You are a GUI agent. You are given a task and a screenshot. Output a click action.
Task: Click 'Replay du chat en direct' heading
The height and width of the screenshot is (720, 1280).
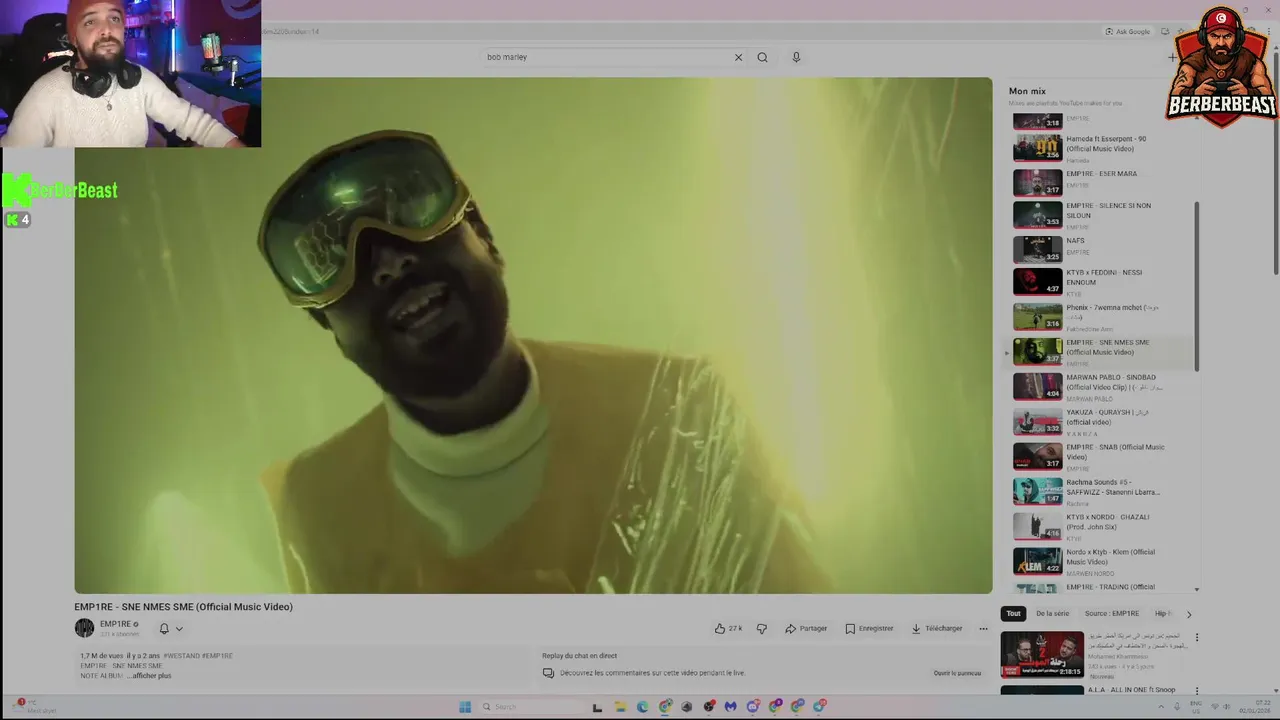tap(579, 656)
